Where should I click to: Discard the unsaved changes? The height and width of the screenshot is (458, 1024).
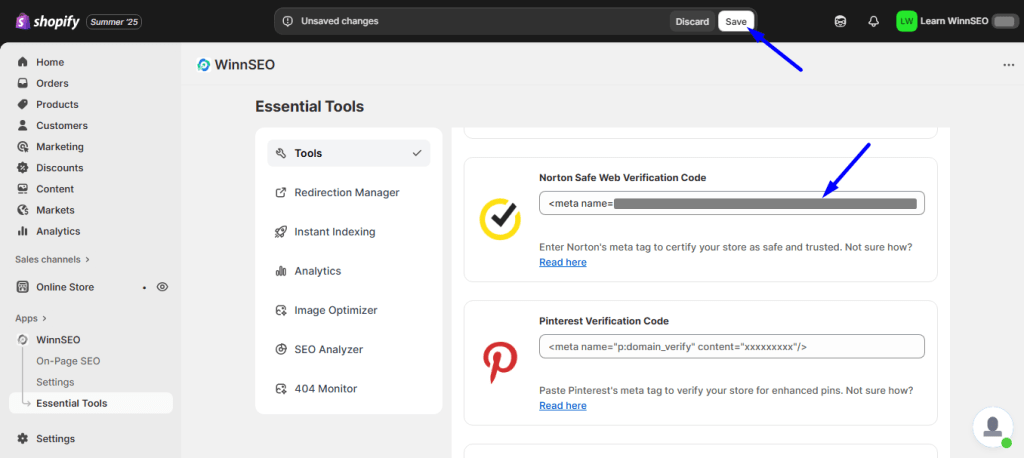click(x=692, y=22)
